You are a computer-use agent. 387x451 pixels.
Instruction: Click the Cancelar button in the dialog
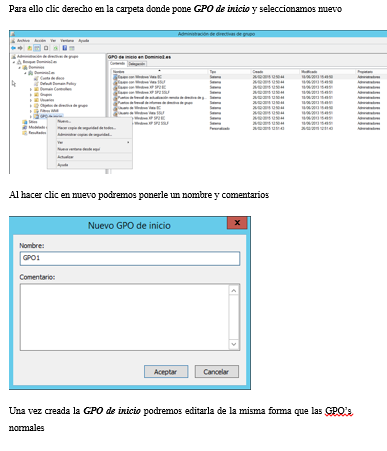(217, 372)
